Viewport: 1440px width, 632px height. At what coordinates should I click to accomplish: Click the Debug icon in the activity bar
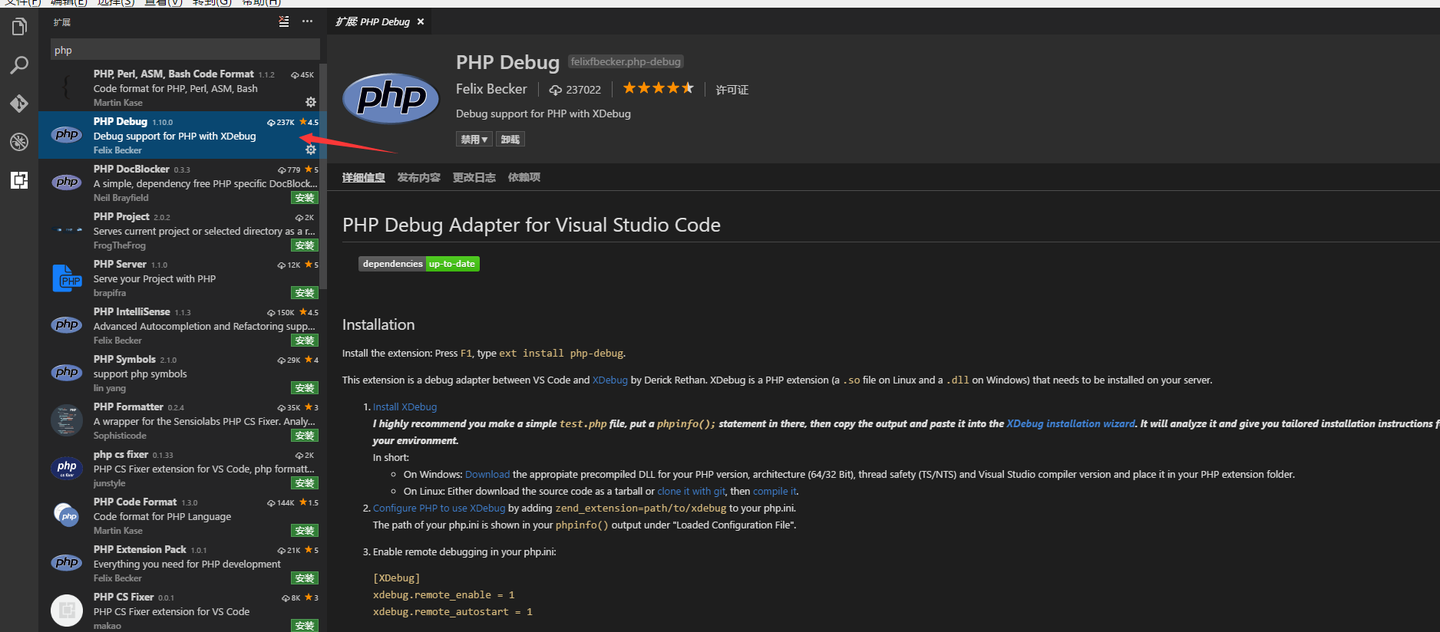click(18, 142)
